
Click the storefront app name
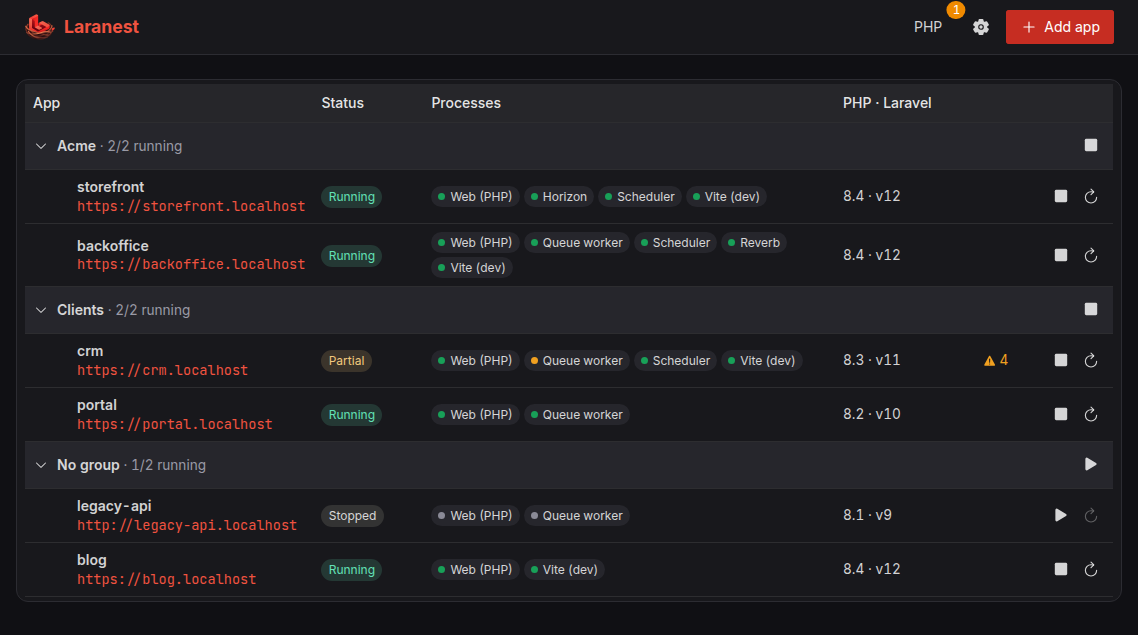(110, 187)
